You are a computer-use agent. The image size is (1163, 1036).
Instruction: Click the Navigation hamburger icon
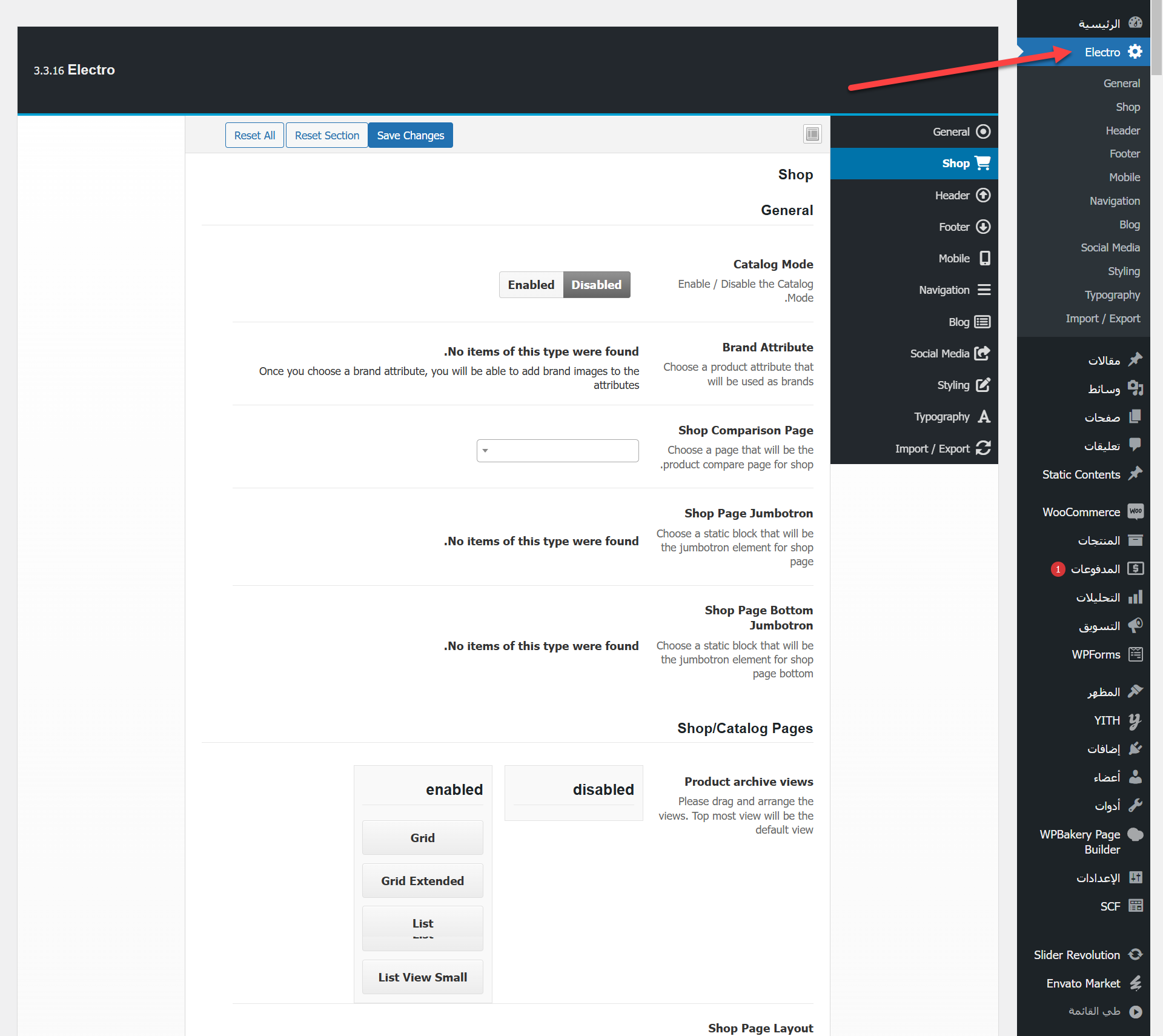(984, 290)
